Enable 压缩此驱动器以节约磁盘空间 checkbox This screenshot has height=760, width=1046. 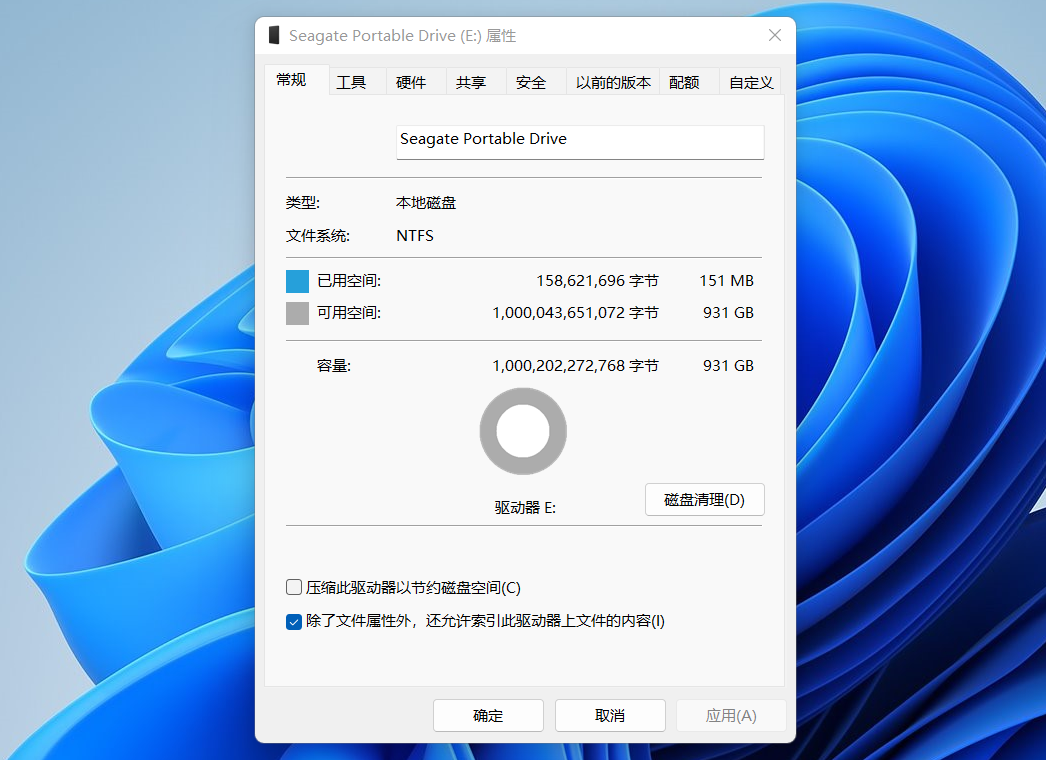(x=294, y=587)
